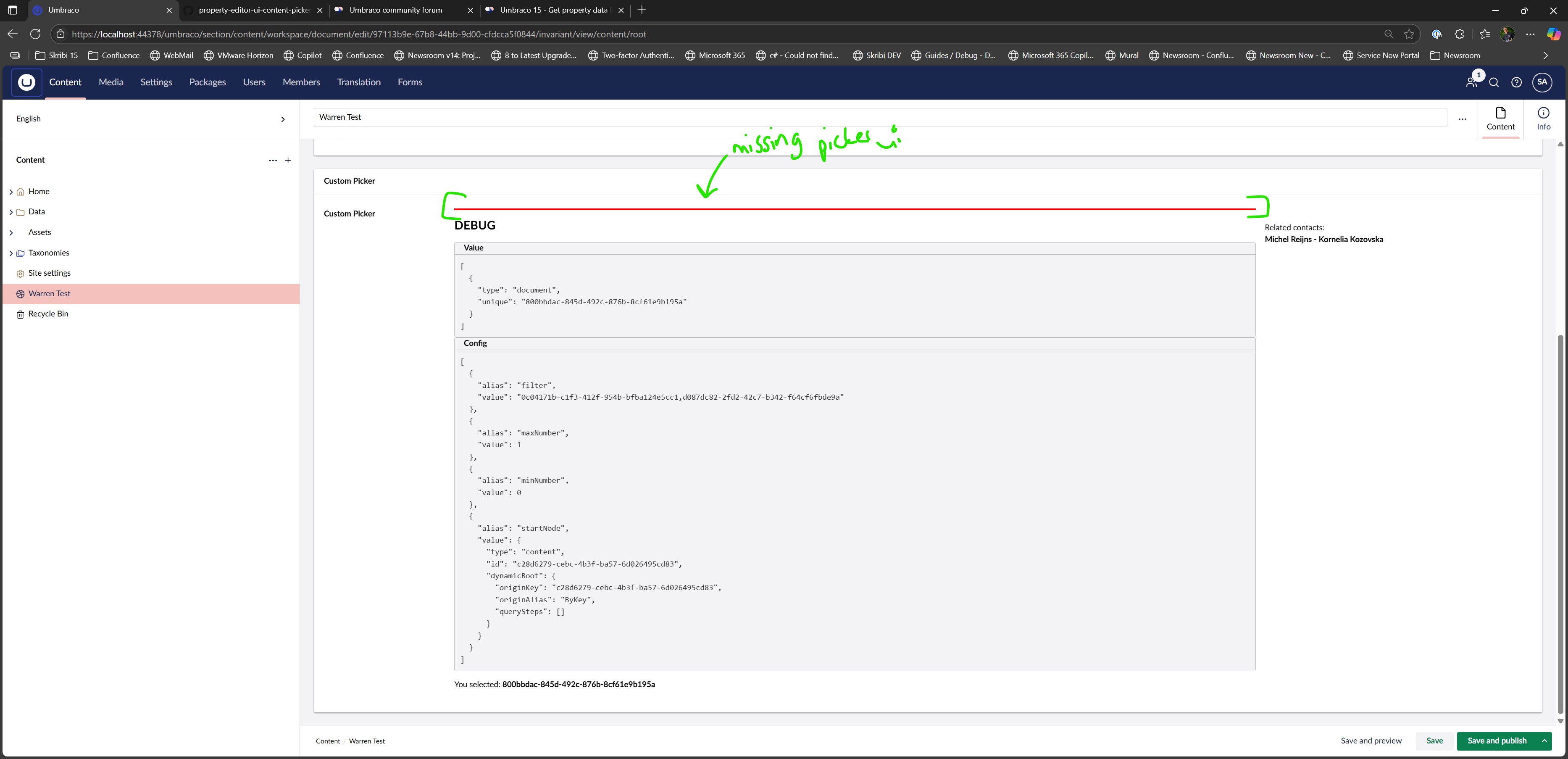Open the Skribi 15 bookmark folder

pyautogui.click(x=57, y=55)
